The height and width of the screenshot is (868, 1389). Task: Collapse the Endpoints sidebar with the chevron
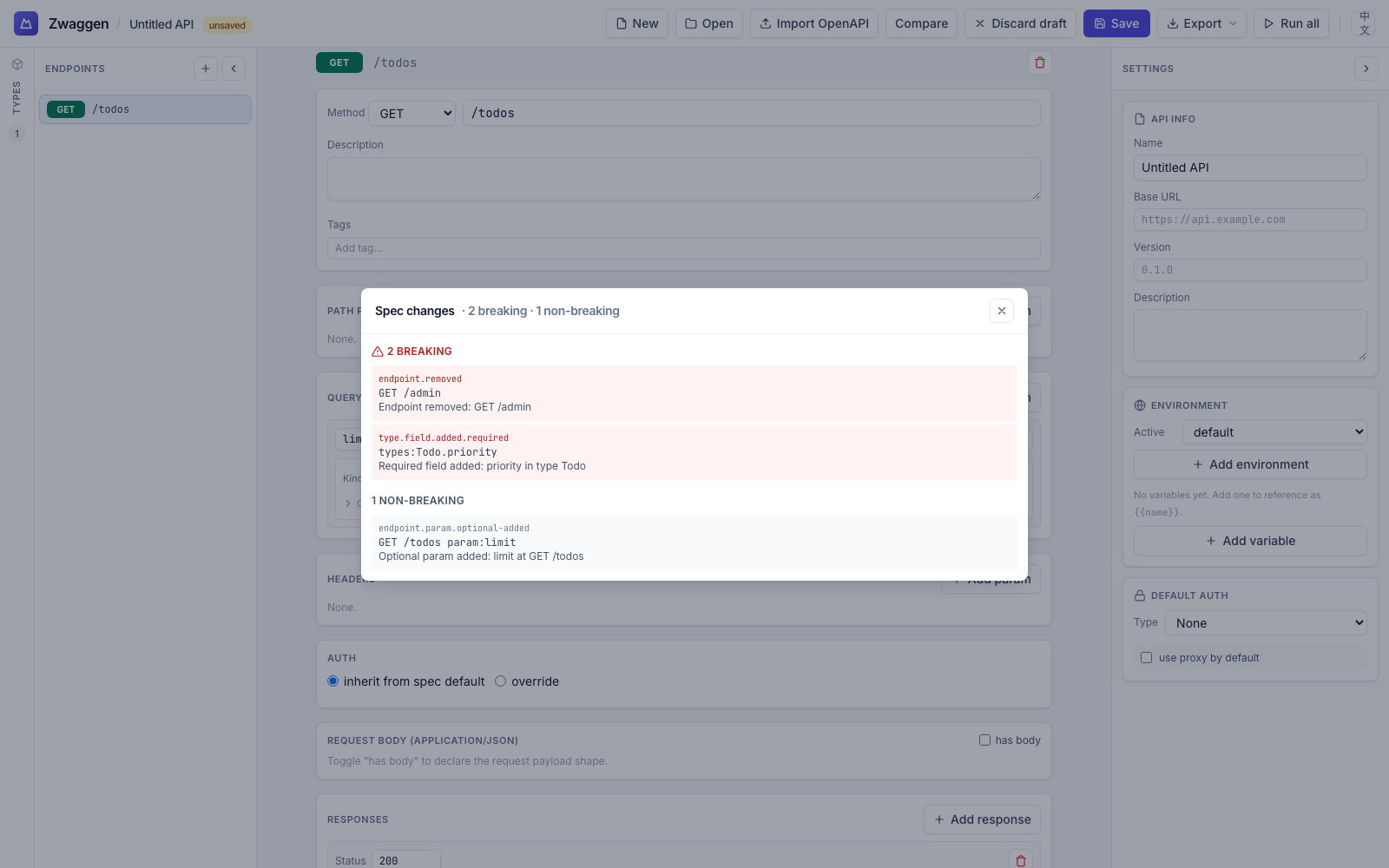pyautogui.click(x=233, y=68)
